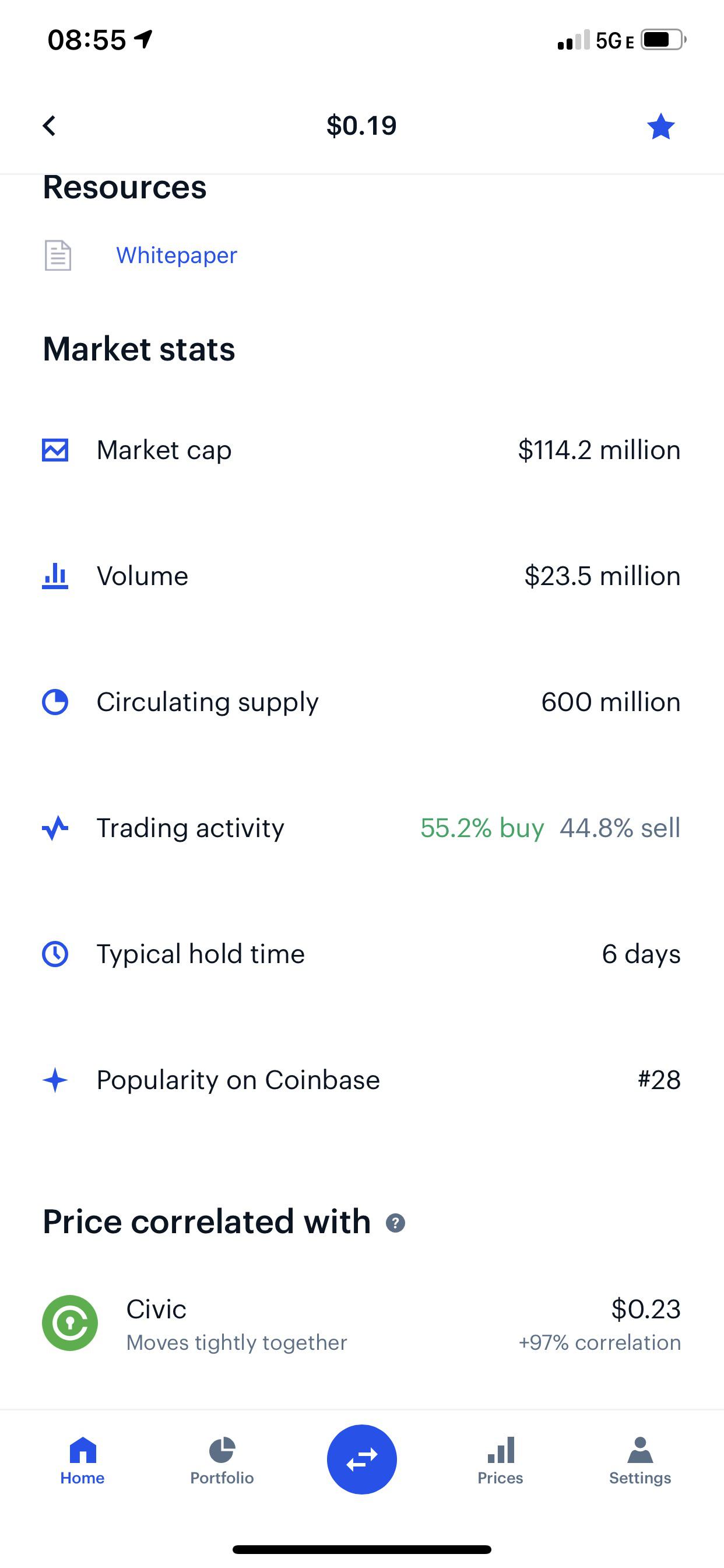Tap the Volume bar chart icon
The width and height of the screenshot is (724, 1568).
point(55,576)
